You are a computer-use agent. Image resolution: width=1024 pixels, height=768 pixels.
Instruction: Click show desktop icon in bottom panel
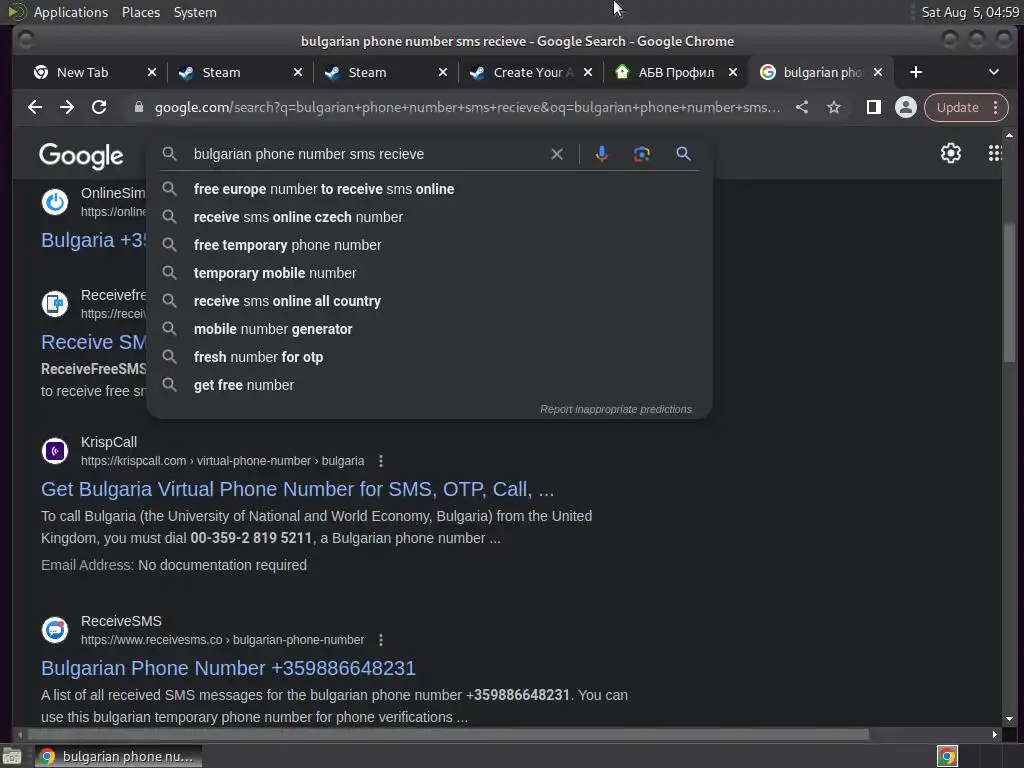click(12, 756)
